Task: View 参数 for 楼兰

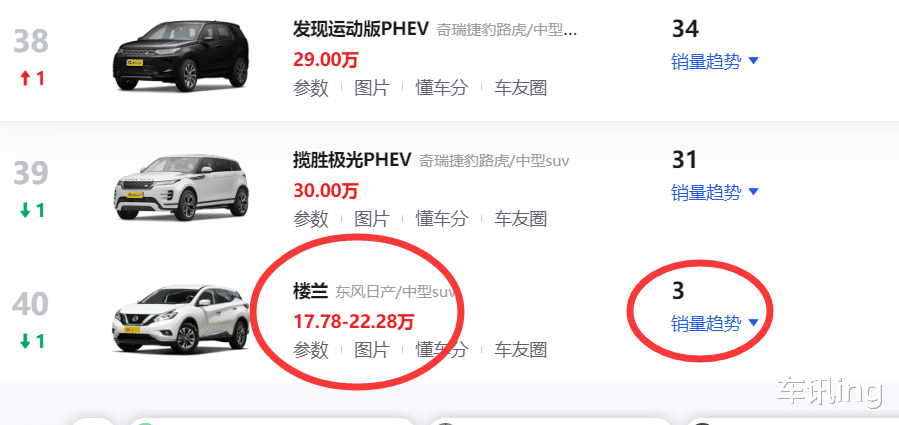Action: pos(311,349)
